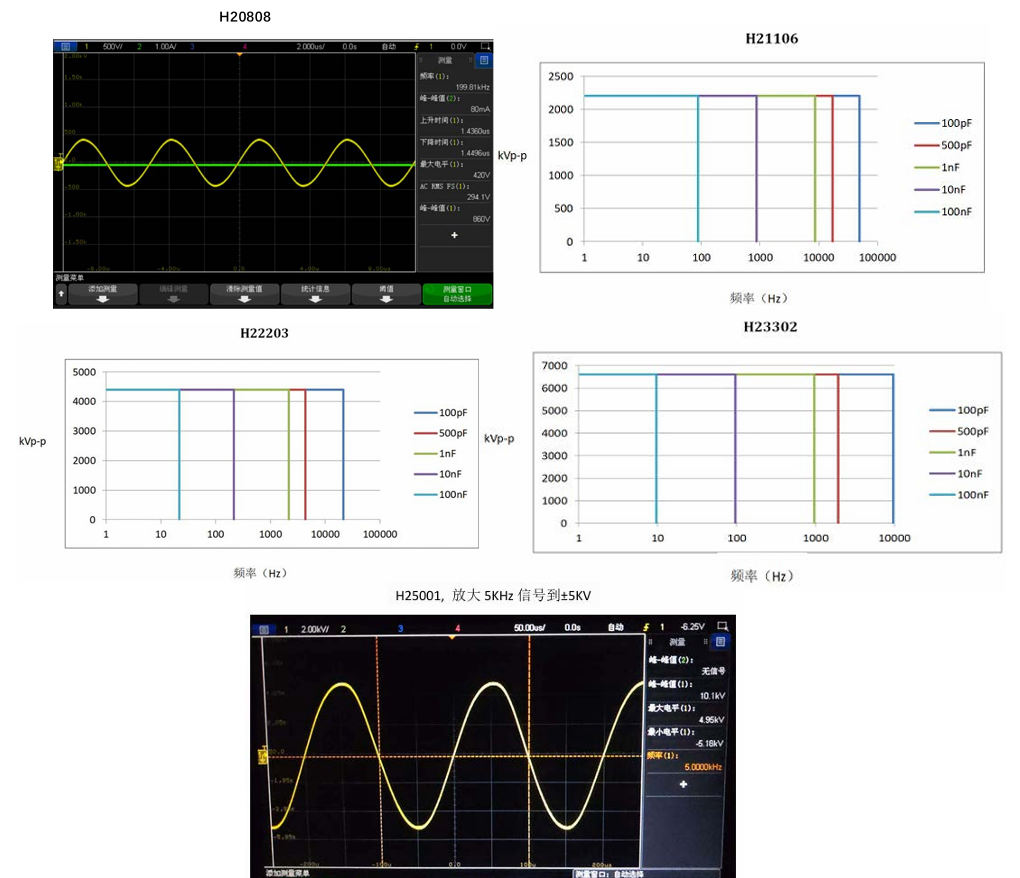The height and width of the screenshot is (878, 1020).
Task: Click the plus icon in H25001 measurement panel
Action: (x=684, y=785)
